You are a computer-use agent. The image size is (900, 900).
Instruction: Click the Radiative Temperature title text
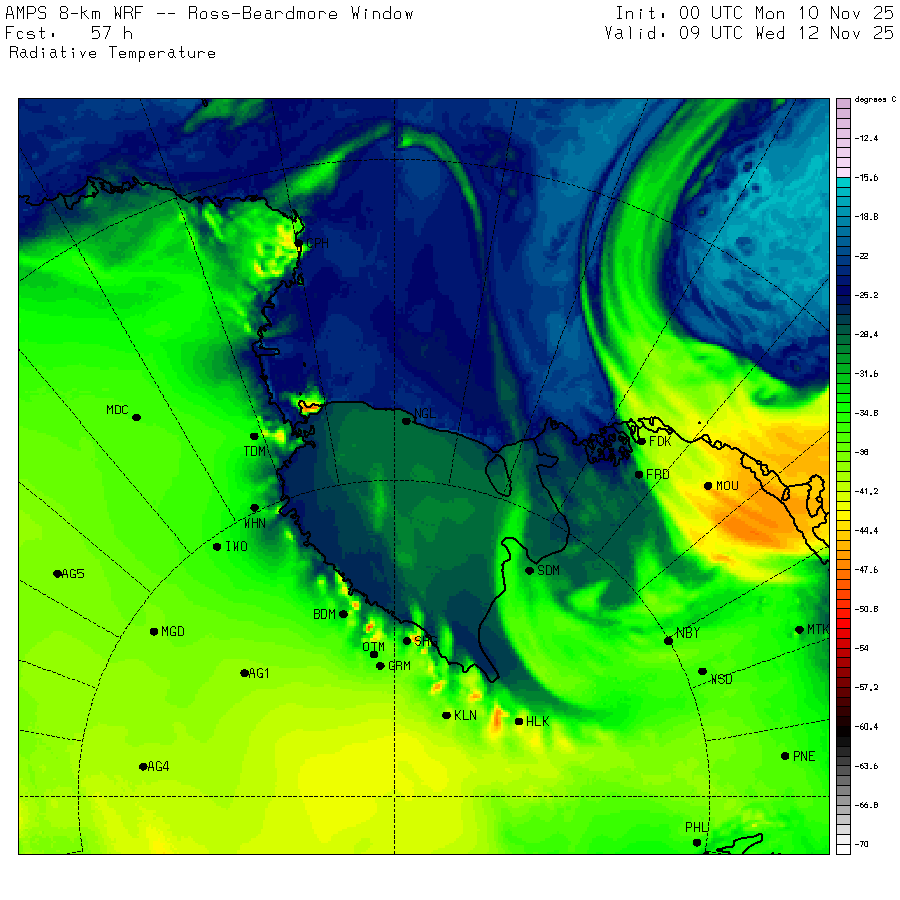coord(112,53)
